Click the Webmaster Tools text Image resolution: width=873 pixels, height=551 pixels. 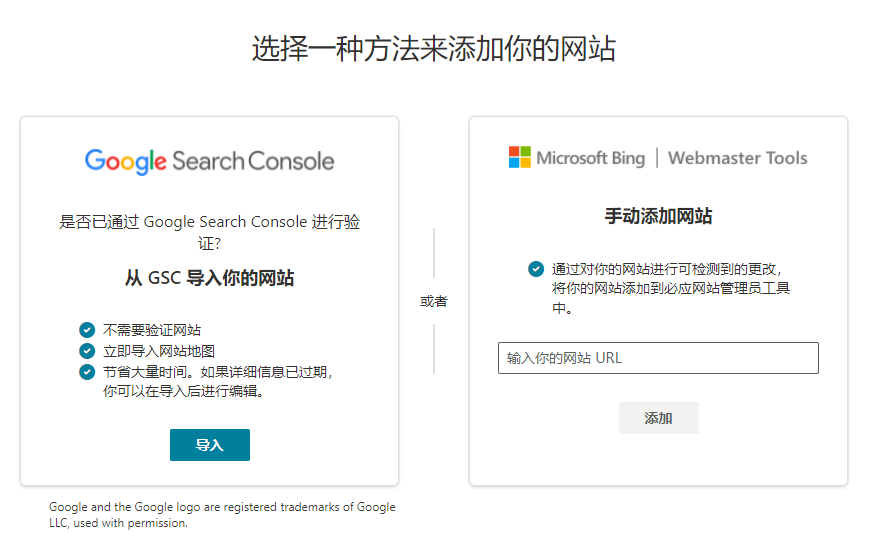[x=737, y=158]
